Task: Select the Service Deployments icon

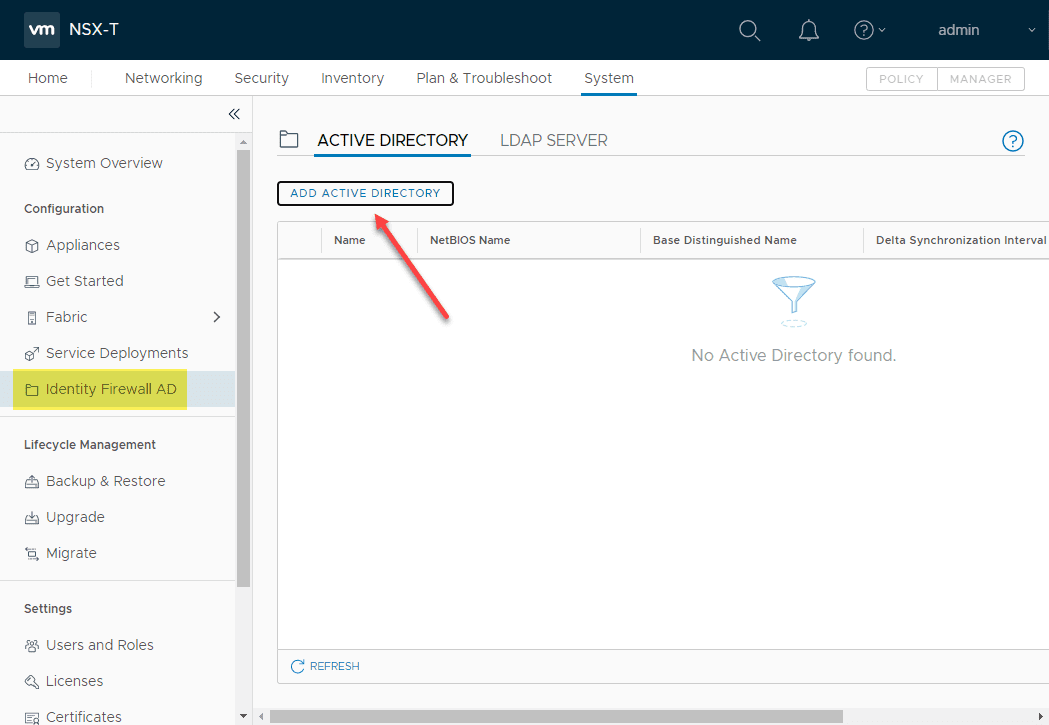Action: pos(31,353)
